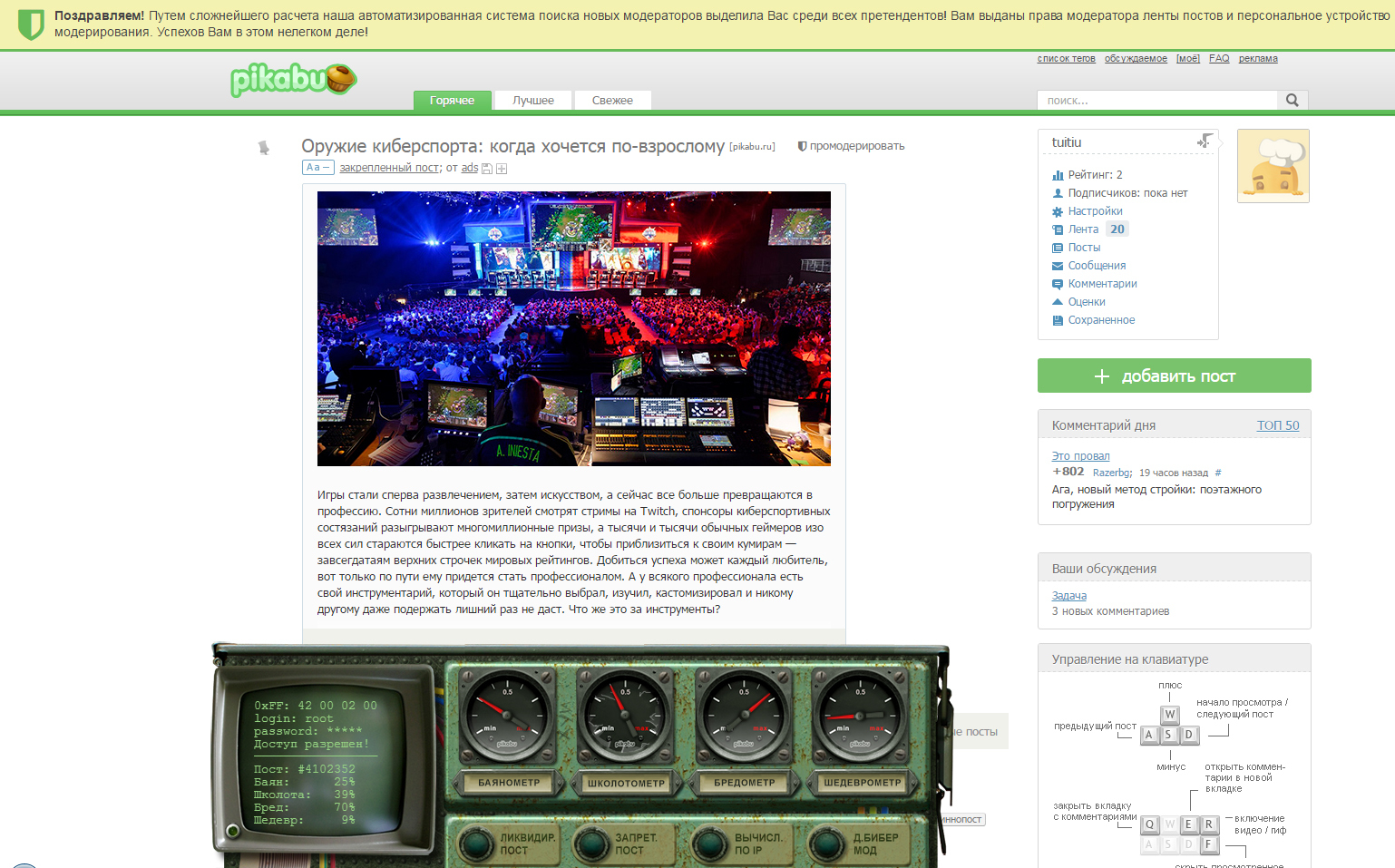The height and width of the screenshot is (868, 1395).
Task: Click the Баянометр gauge dial
Action: [508, 717]
